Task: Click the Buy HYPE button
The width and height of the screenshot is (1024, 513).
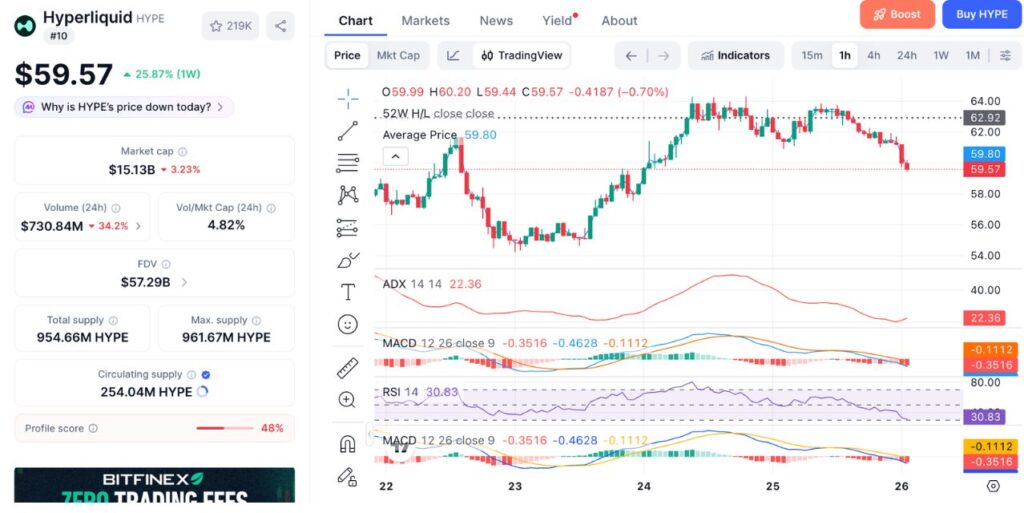Action: pos(982,14)
